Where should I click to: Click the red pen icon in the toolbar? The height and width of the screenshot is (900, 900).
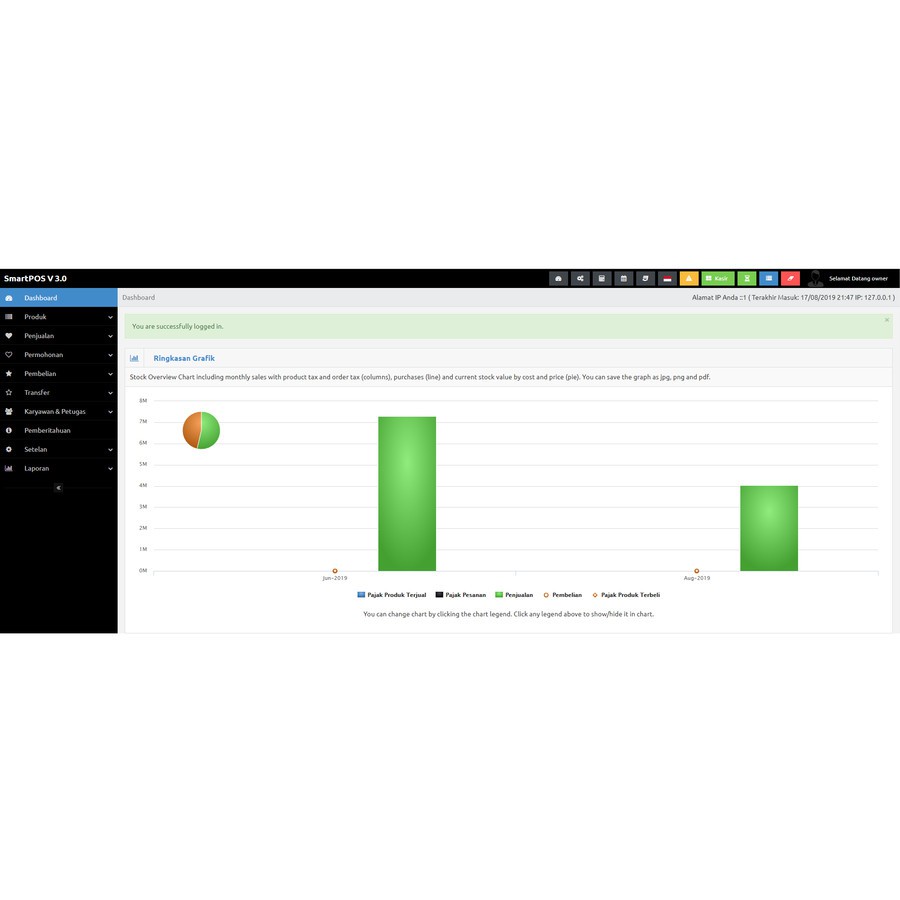click(789, 278)
